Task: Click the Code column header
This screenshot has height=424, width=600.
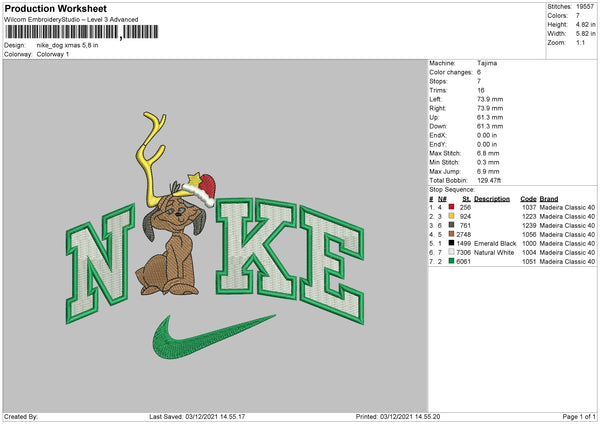Action: coord(528,199)
